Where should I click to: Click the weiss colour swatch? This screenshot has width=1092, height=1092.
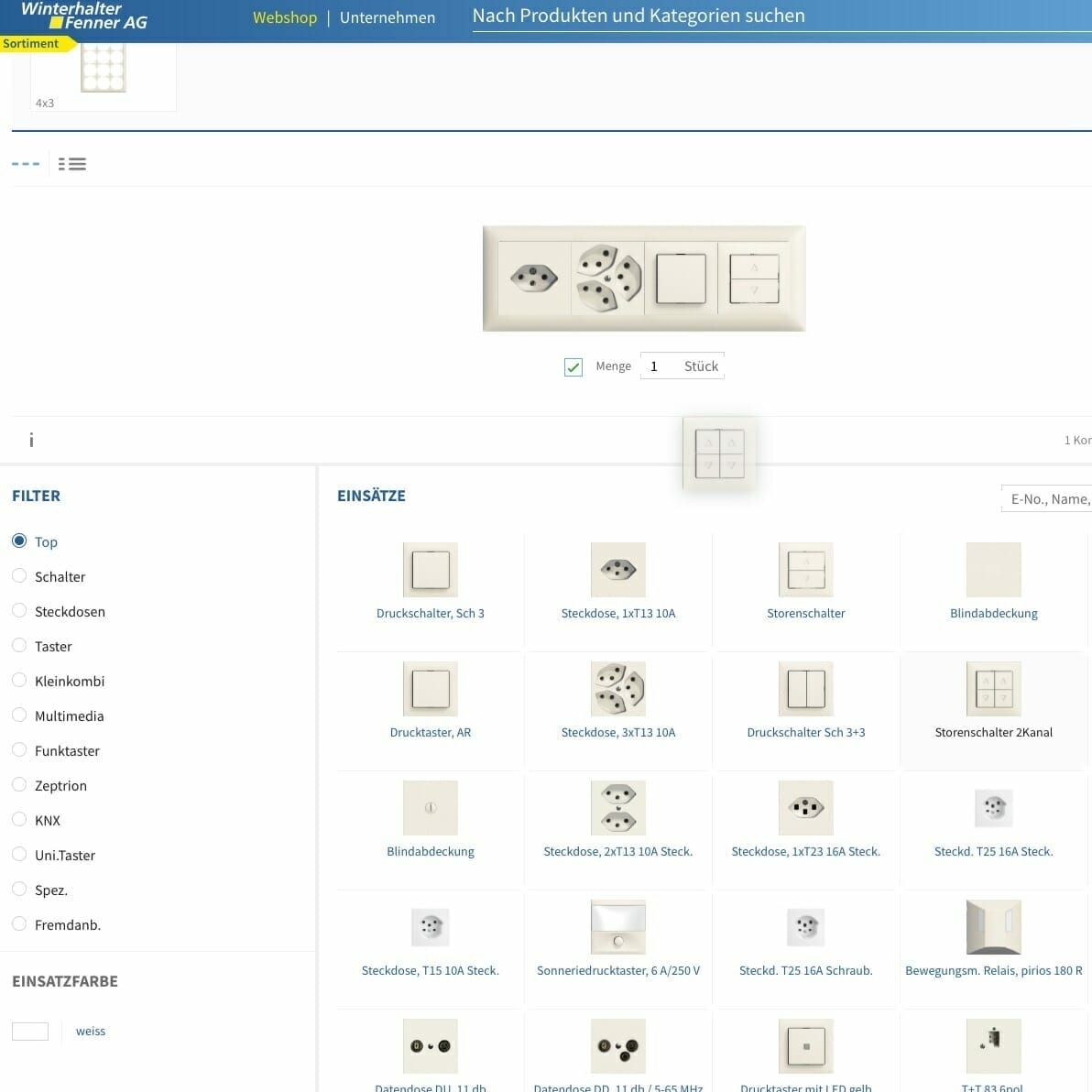tap(30, 1032)
